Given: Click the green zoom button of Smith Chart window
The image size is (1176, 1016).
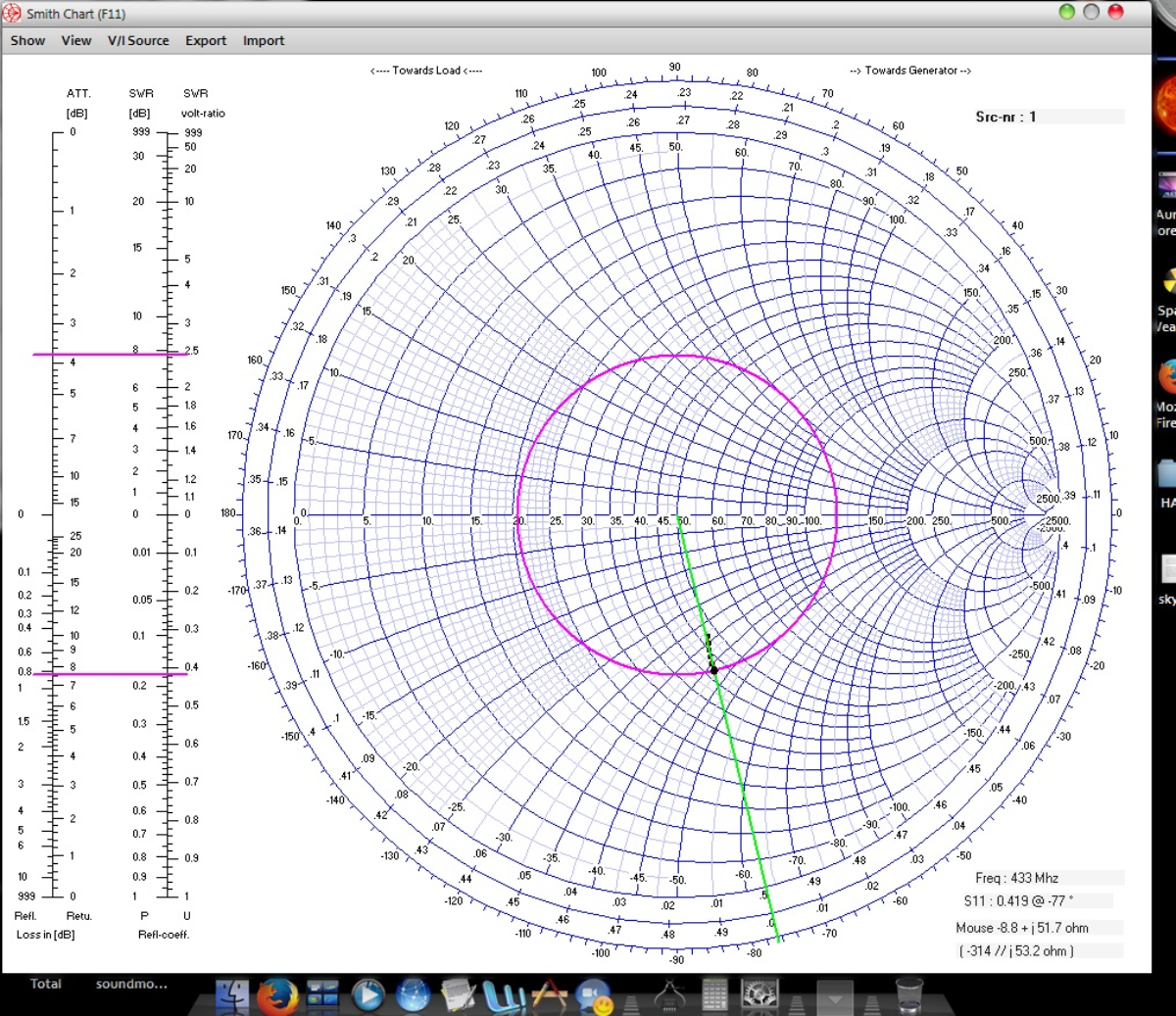Looking at the screenshot, I should [1067, 12].
